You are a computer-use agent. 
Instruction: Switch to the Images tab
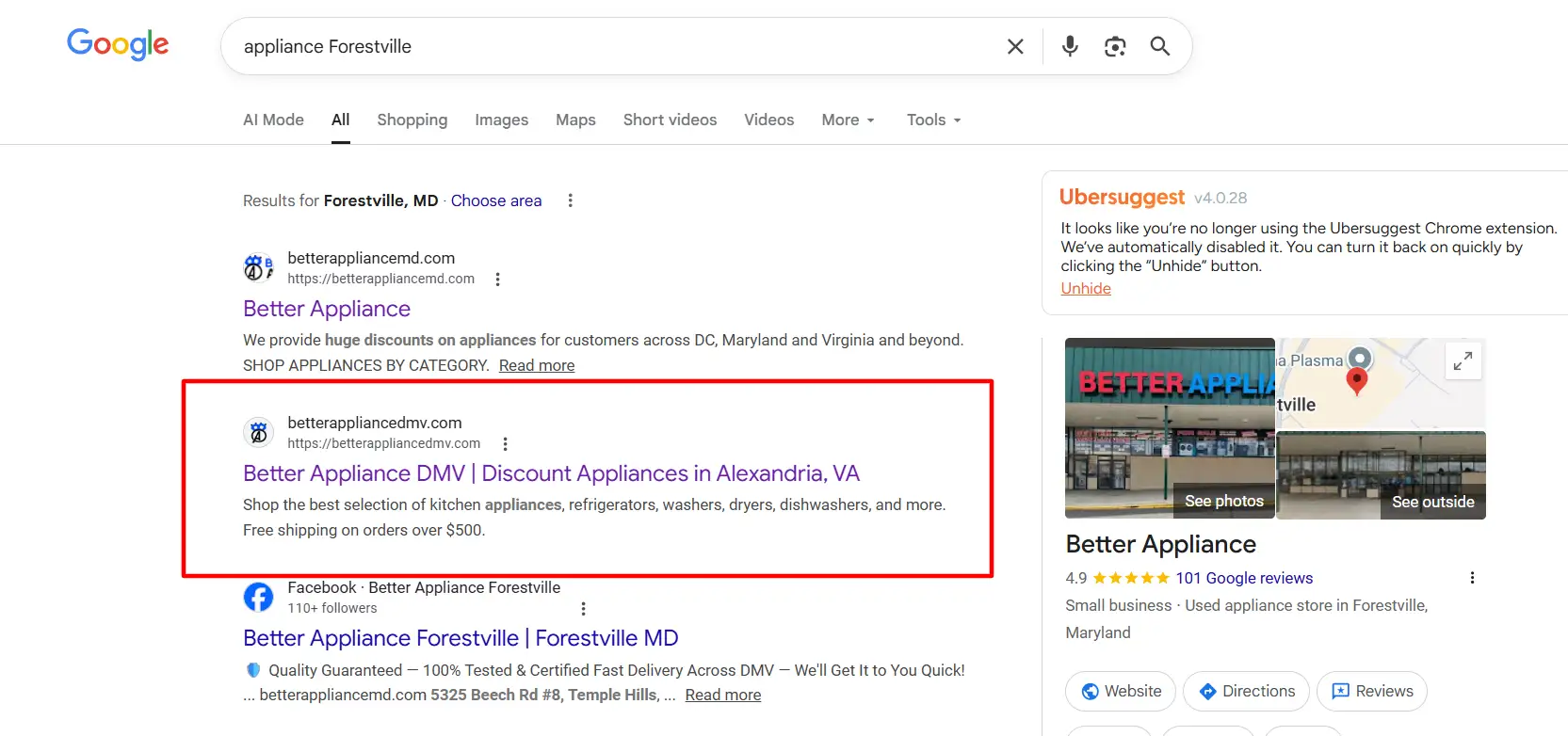click(x=501, y=120)
